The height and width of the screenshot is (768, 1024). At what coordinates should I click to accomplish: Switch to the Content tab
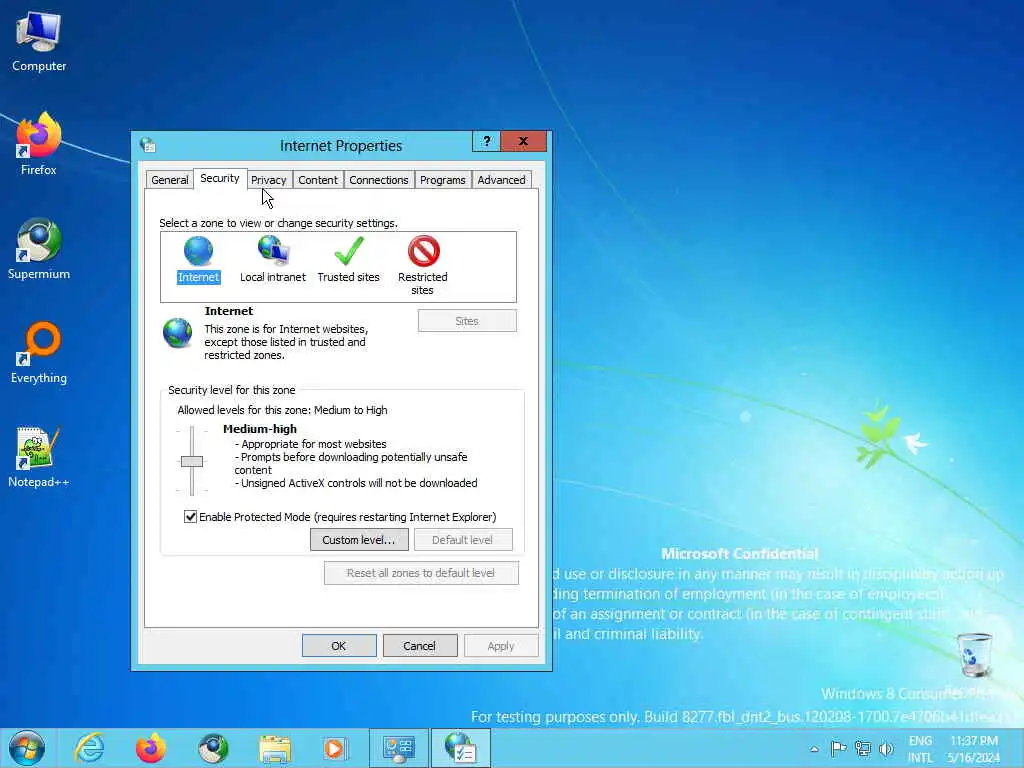318,180
